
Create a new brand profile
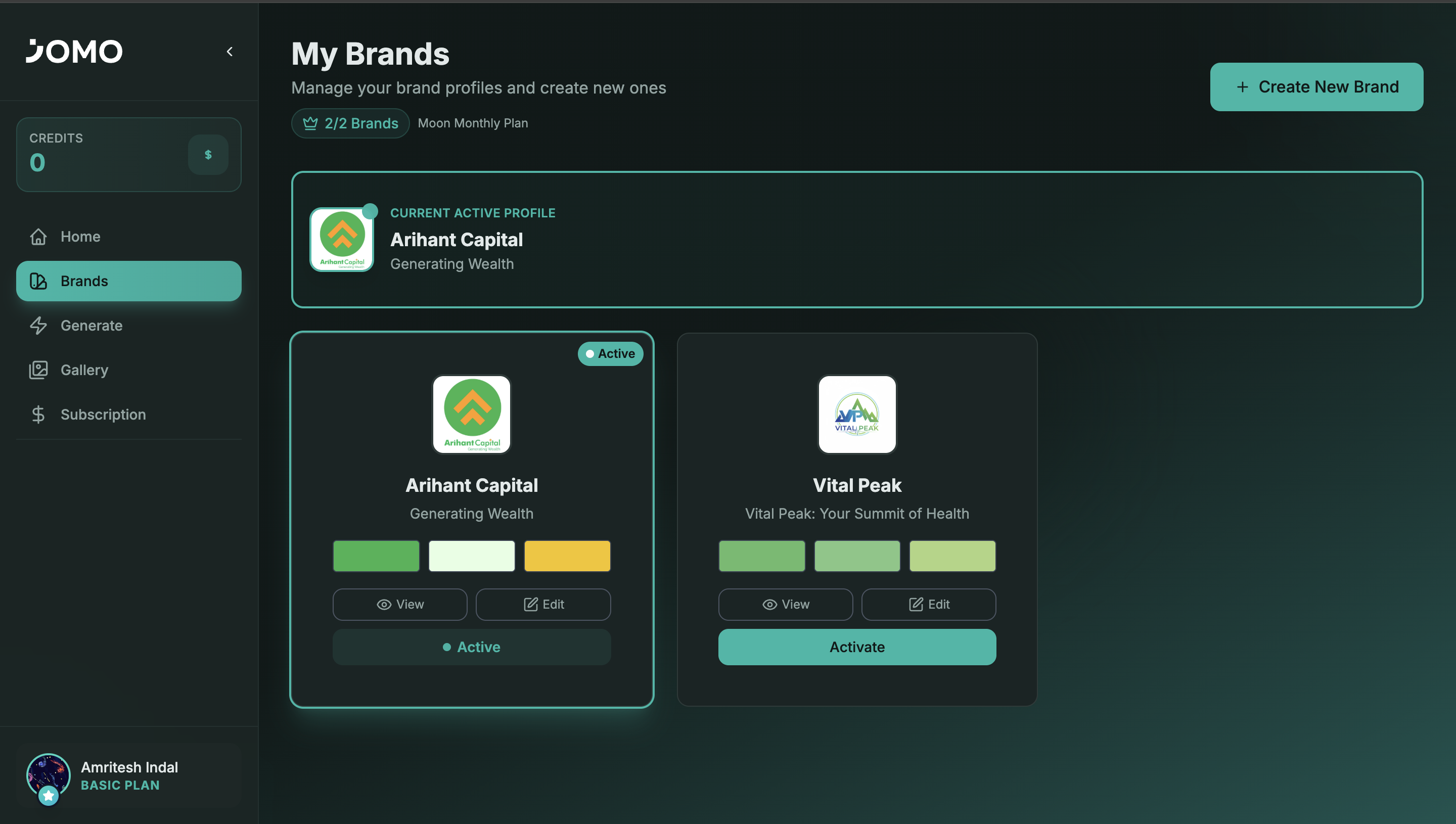point(1316,86)
